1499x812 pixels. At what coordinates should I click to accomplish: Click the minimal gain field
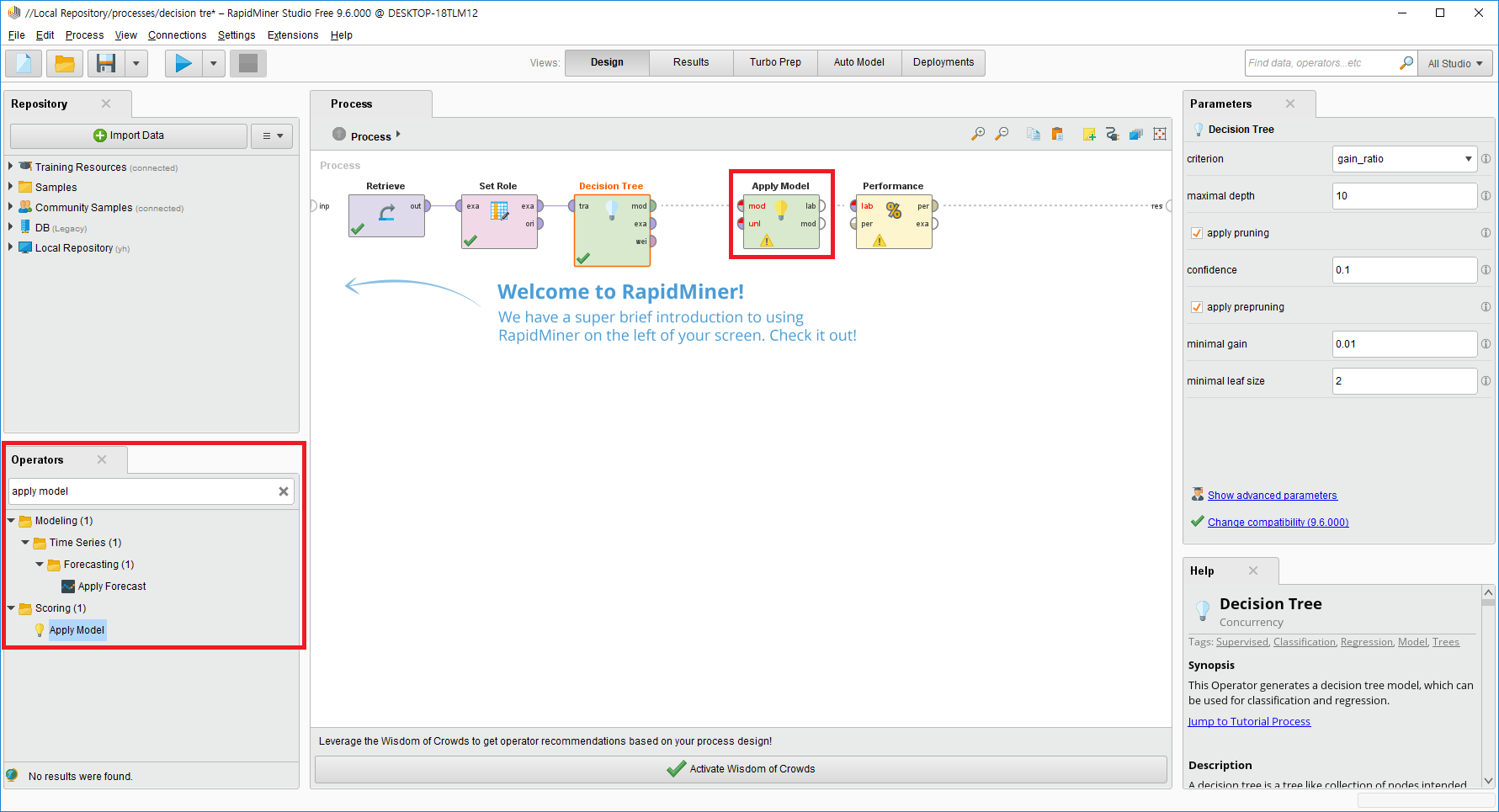tap(1405, 344)
